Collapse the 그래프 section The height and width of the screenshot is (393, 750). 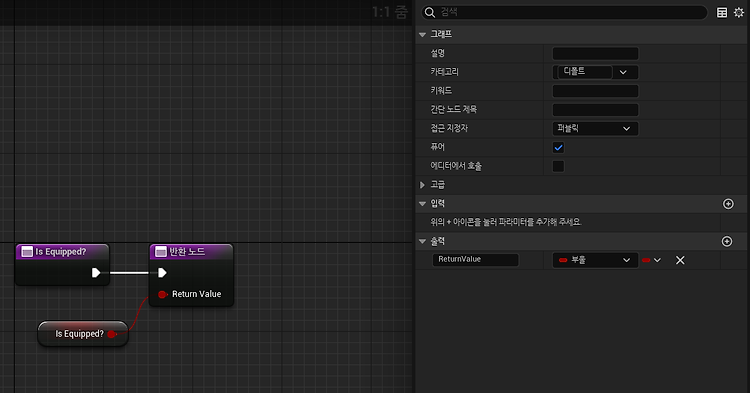422,34
